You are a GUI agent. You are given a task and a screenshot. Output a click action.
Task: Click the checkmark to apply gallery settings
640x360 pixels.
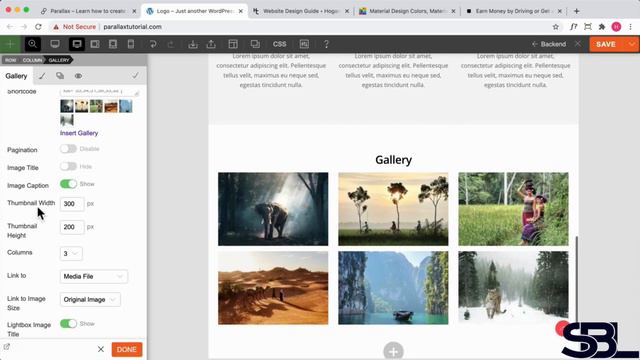pos(135,76)
